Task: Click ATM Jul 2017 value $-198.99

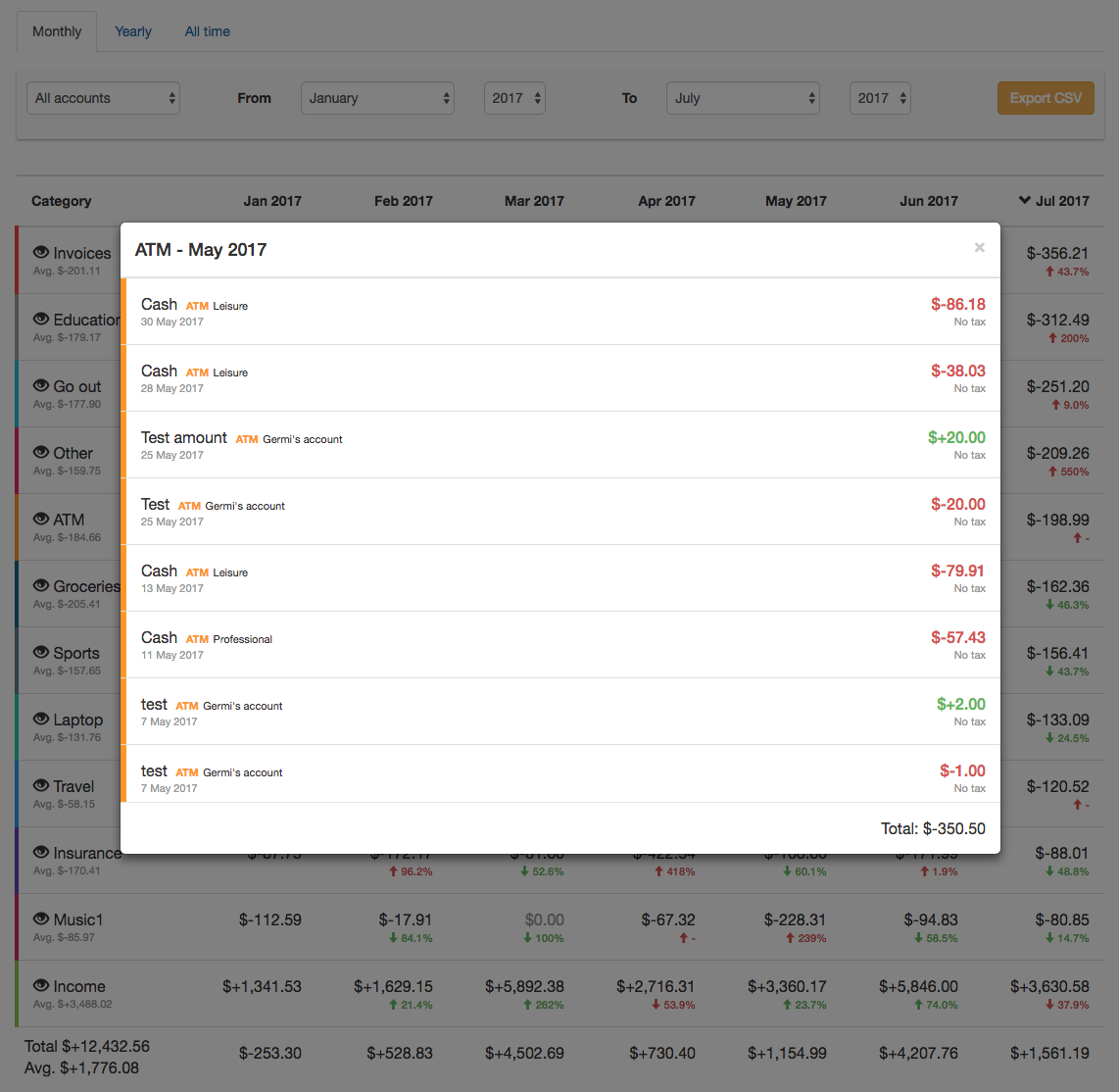Action: click(1057, 520)
